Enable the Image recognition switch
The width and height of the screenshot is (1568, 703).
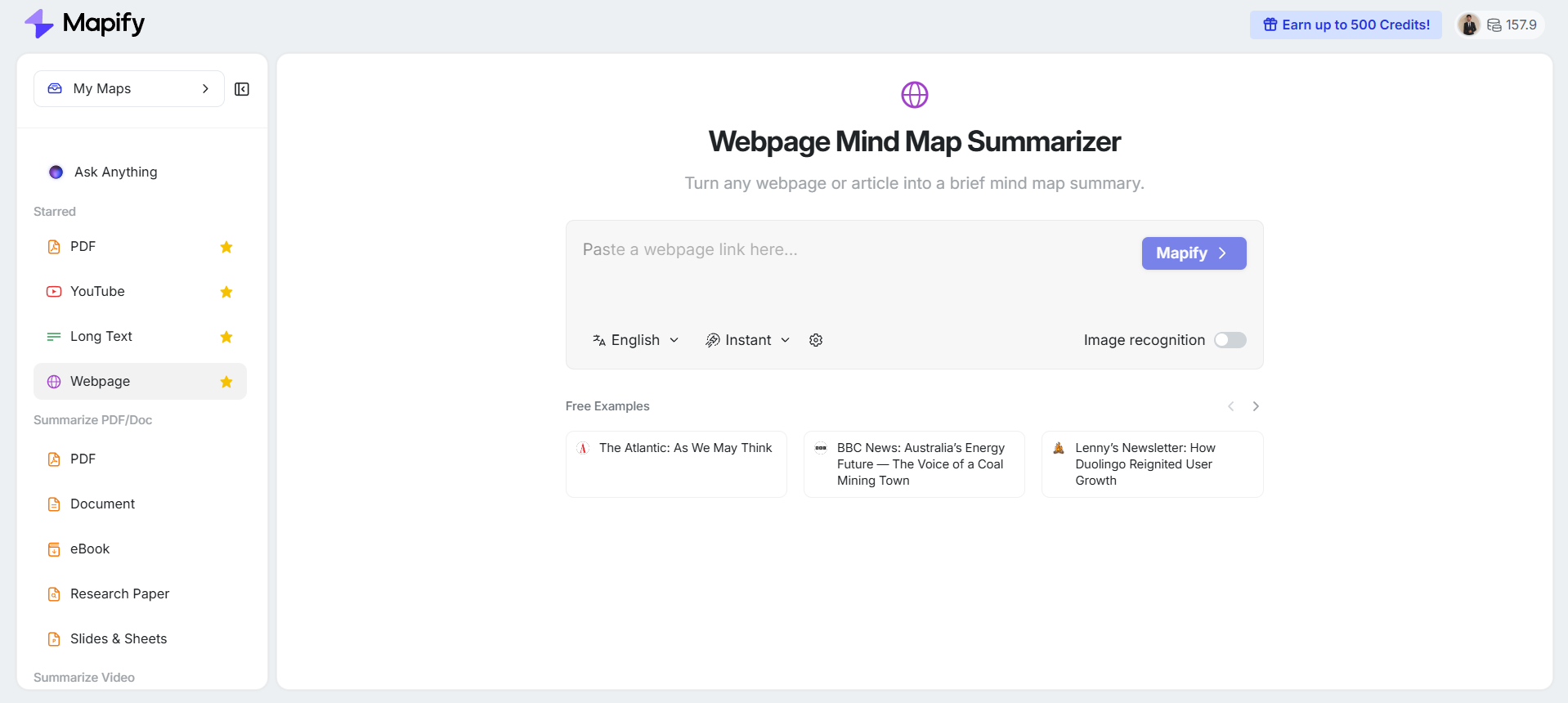[x=1230, y=340]
